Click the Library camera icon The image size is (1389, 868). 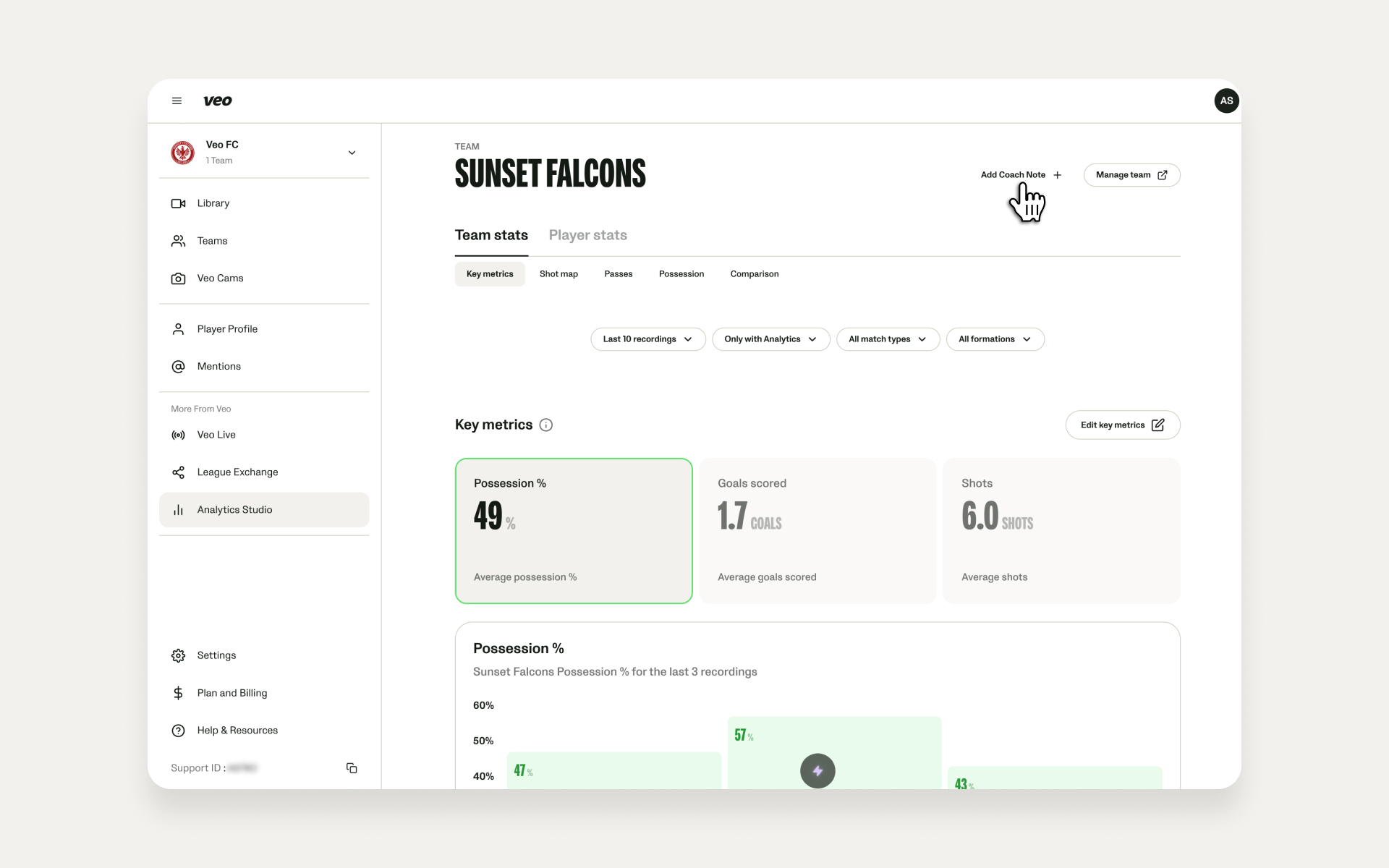pyautogui.click(x=178, y=203)
